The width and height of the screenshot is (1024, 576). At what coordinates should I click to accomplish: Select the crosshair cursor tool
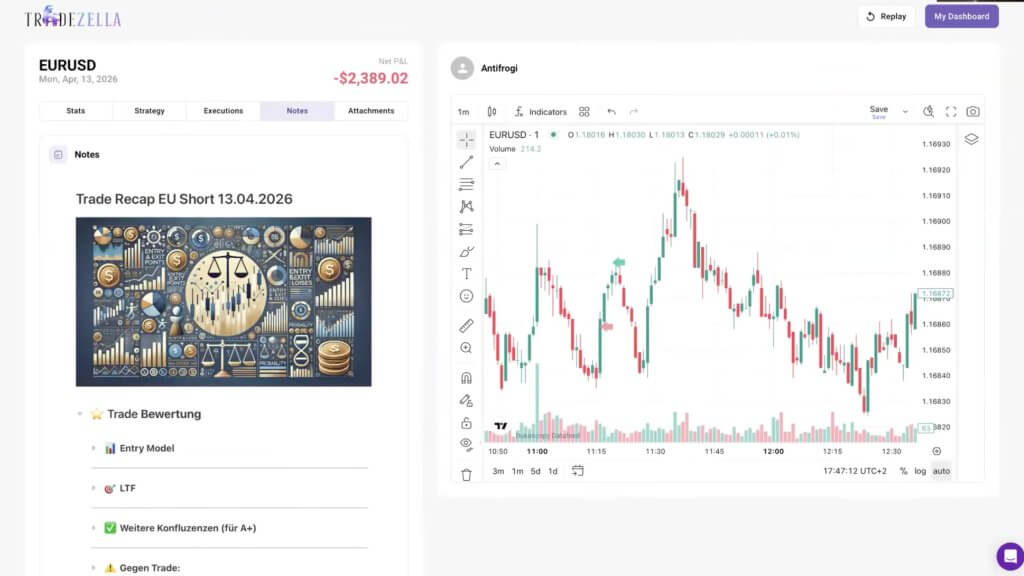466,140
